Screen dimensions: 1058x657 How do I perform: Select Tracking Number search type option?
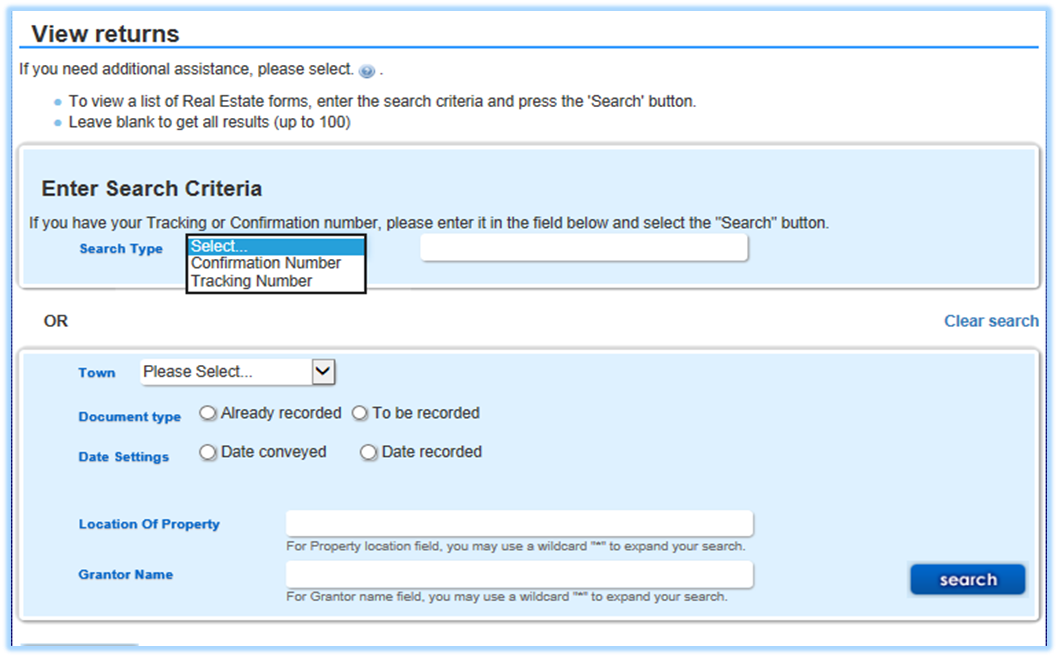click(252, 282)
